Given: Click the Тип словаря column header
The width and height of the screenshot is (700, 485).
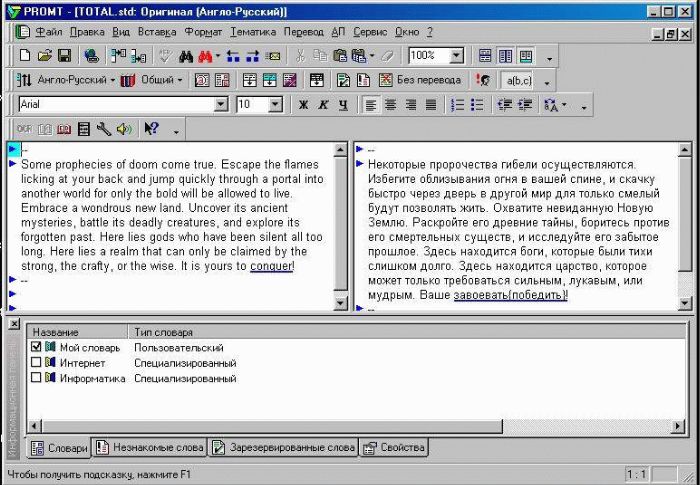Looking at the screenshot, I should [407, 332].
